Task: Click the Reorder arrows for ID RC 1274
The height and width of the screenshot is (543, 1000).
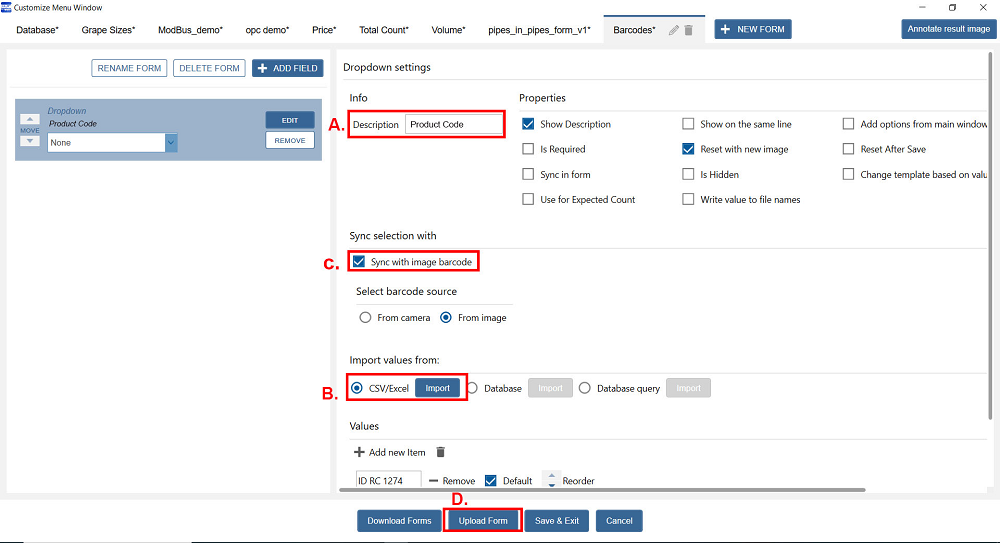Action: click(x=552, y=481)
